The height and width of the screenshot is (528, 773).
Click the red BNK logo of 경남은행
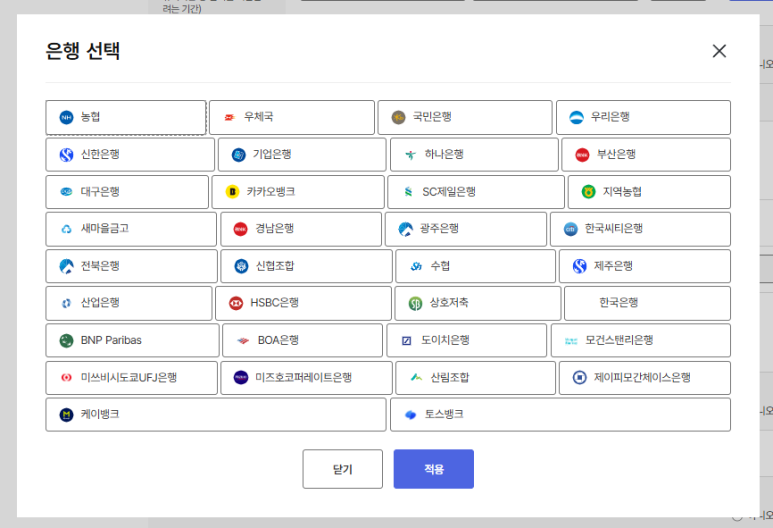241,229
